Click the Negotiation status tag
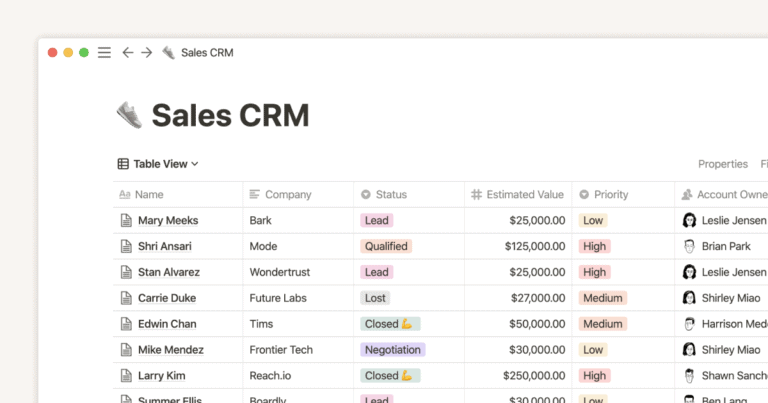Viewport: 768px width, 403px height. [393, 350]
